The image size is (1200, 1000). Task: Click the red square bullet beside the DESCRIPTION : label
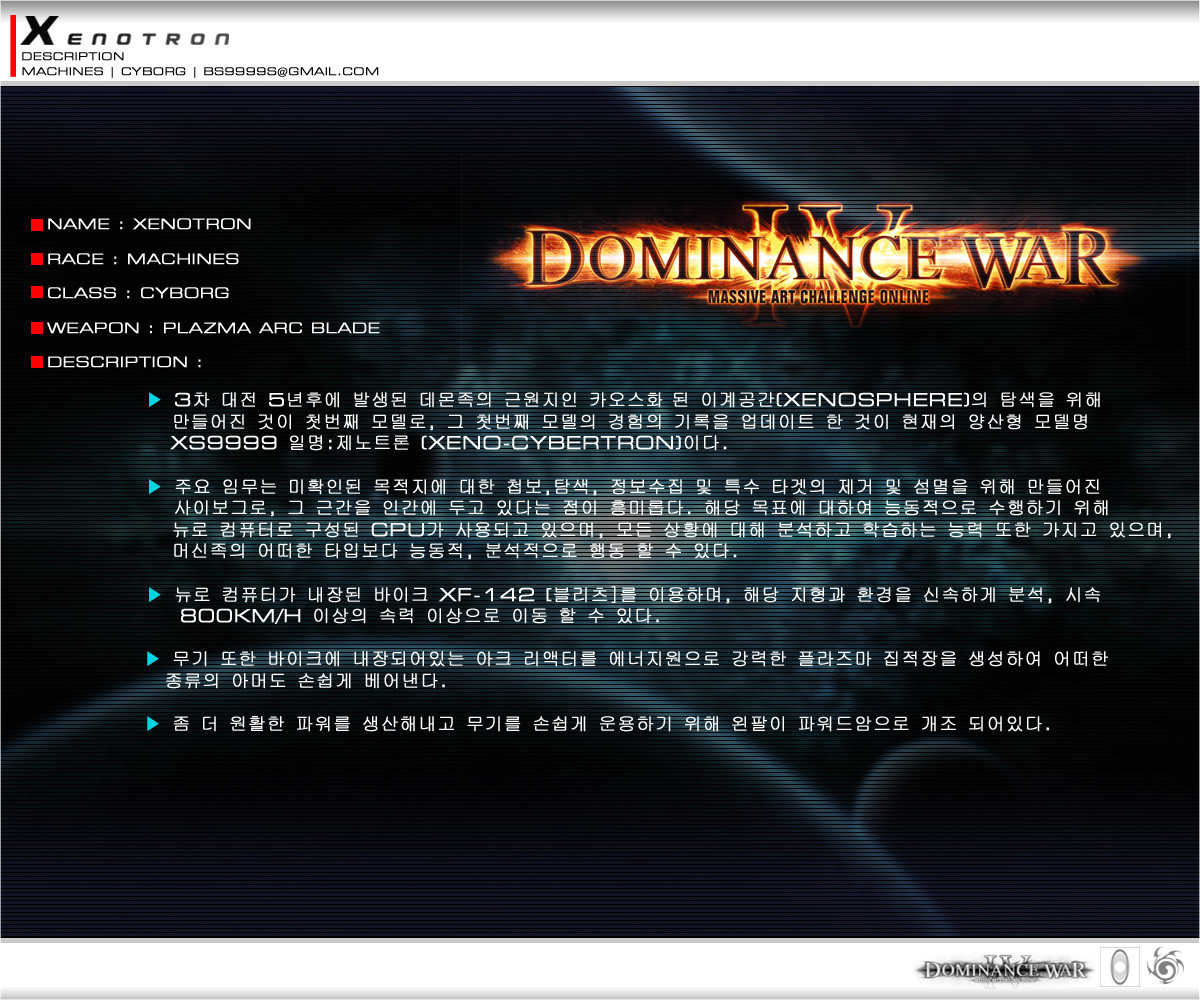[x=37, y=362]
